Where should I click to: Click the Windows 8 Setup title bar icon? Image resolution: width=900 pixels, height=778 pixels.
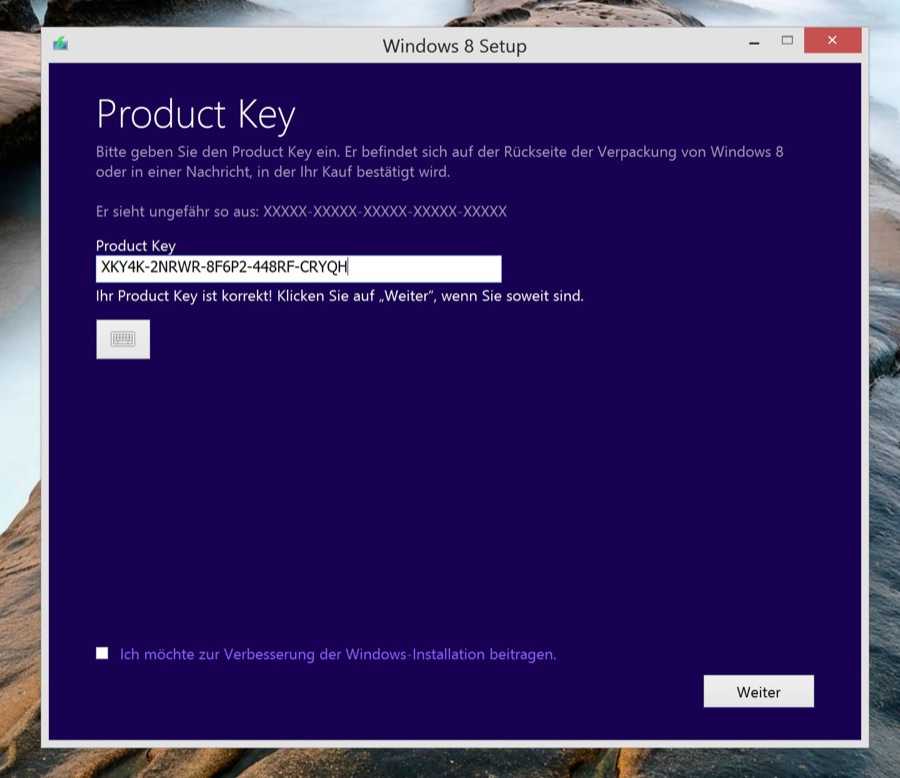[x=60, y=44]
